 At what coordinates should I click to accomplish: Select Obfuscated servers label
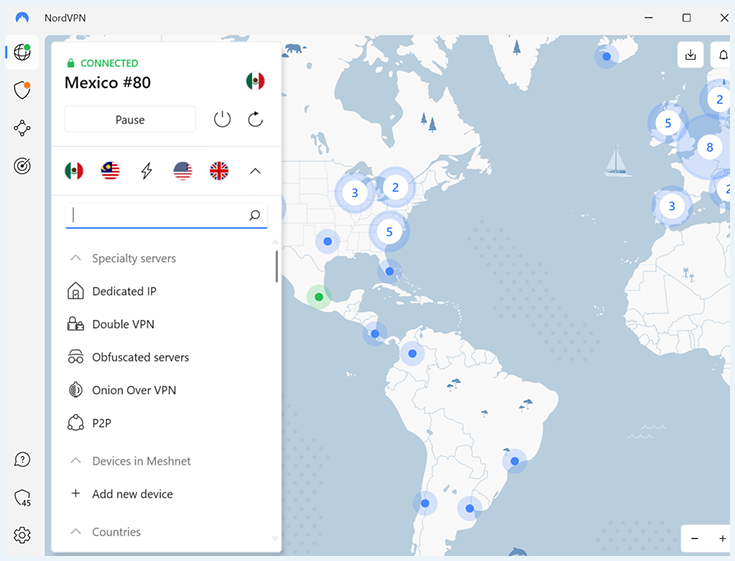click(x=141, y=357)
